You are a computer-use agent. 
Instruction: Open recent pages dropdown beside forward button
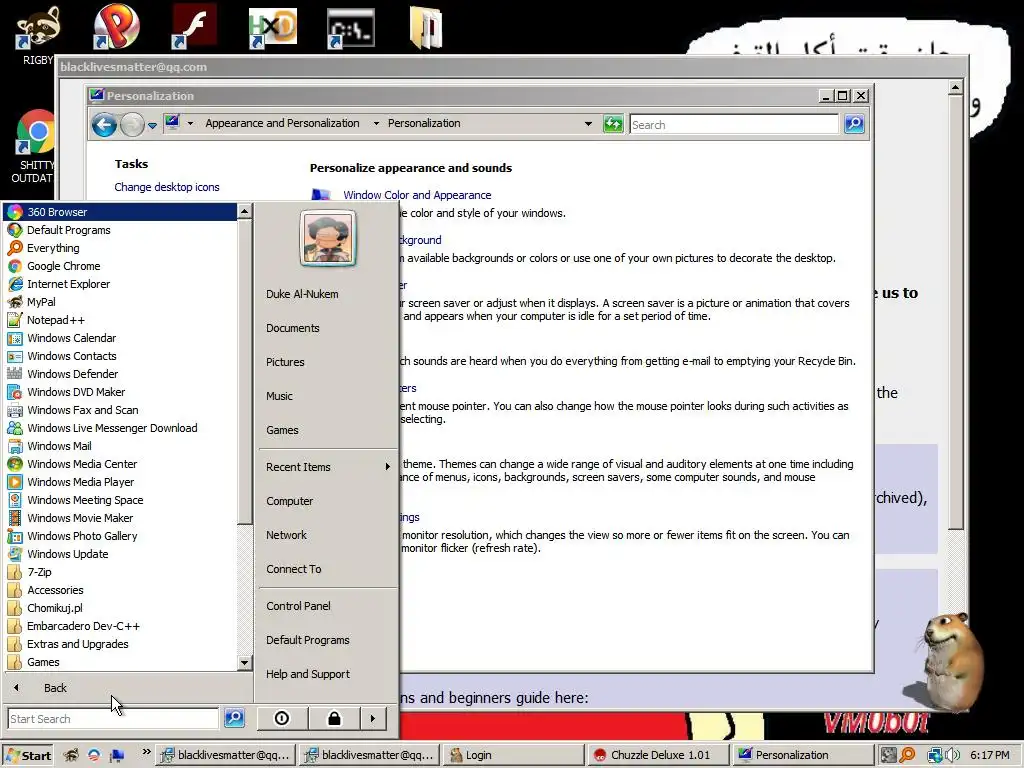point(152,125)
